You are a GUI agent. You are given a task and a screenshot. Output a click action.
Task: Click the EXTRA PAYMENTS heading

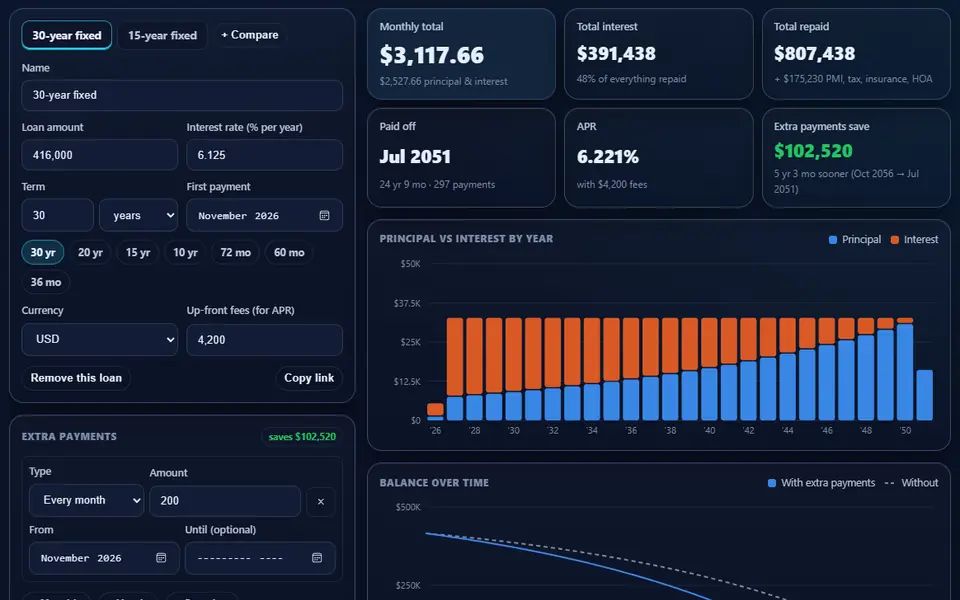69,437
